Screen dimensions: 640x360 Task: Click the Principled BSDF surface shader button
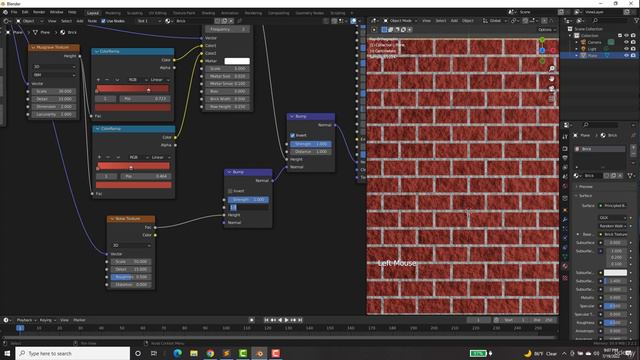[613, 206]
